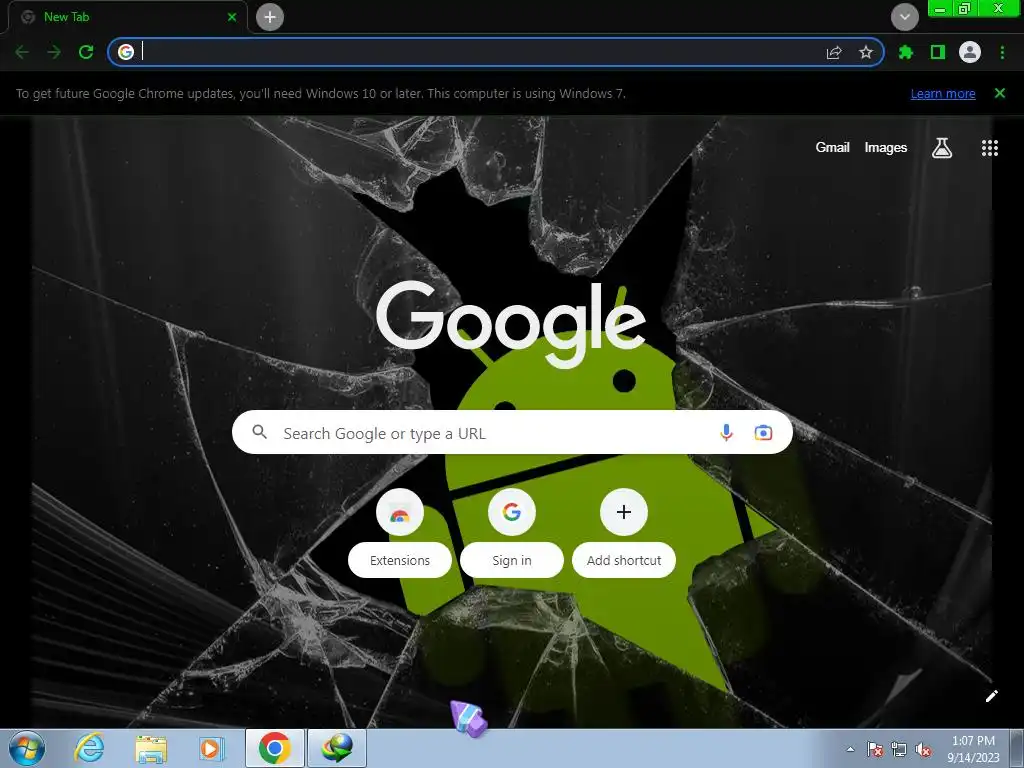Open the taskbar clock showing 1:07 PM
Screen dimensions: 1024x768
[x=973, y=749]
